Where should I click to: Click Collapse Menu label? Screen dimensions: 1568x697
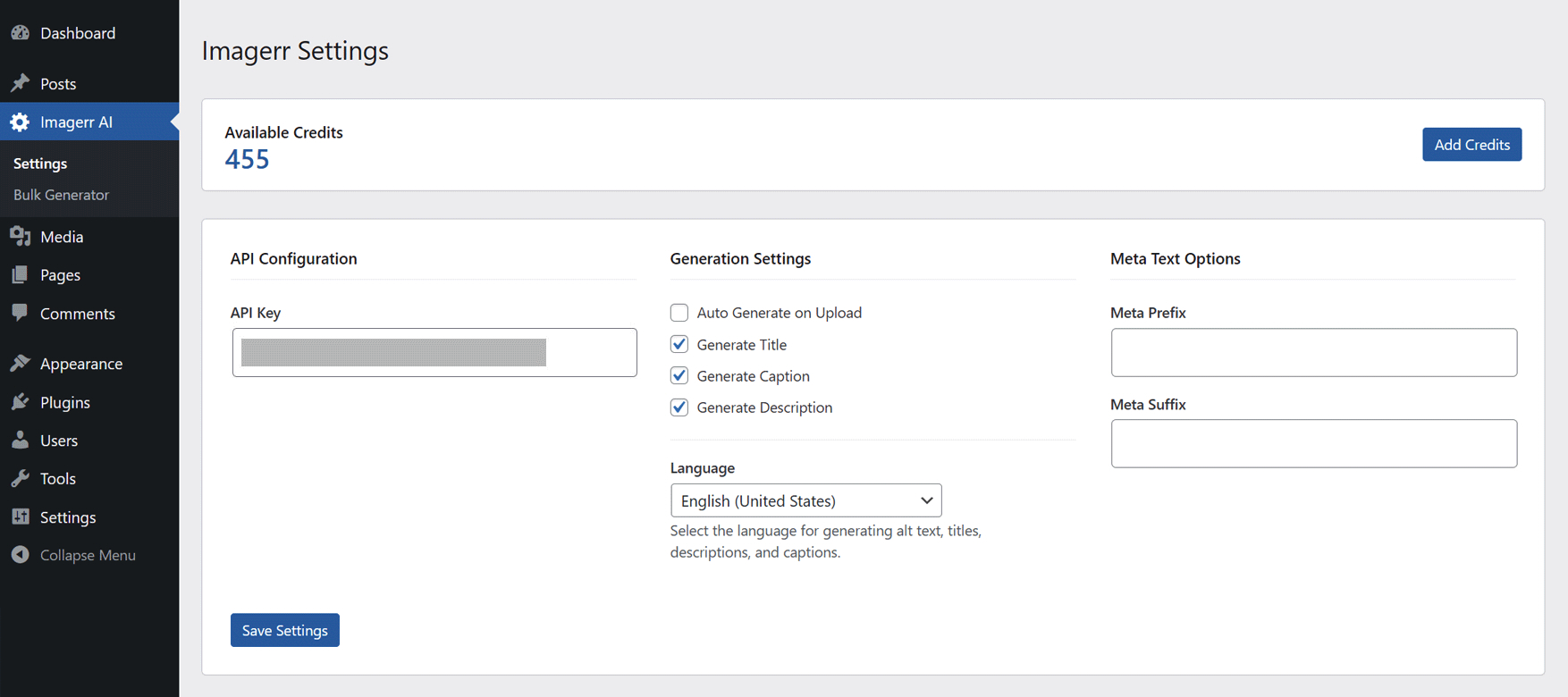click(x=88, y=555)
